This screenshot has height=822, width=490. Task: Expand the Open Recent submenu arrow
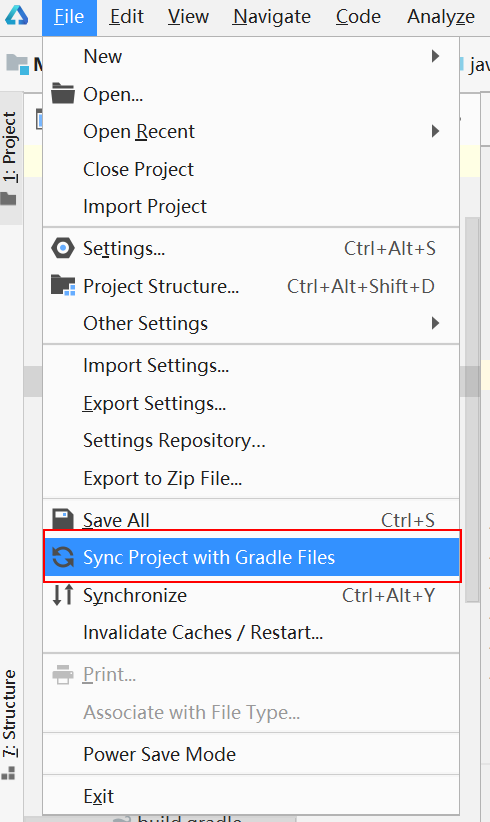click(x=435, y=131)
